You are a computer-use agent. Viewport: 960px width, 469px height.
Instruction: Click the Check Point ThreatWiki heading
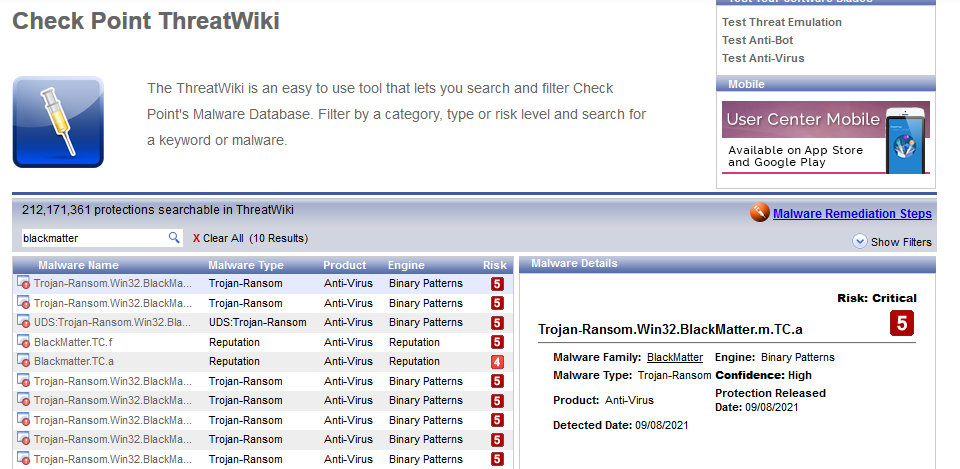tap(146, 21)
